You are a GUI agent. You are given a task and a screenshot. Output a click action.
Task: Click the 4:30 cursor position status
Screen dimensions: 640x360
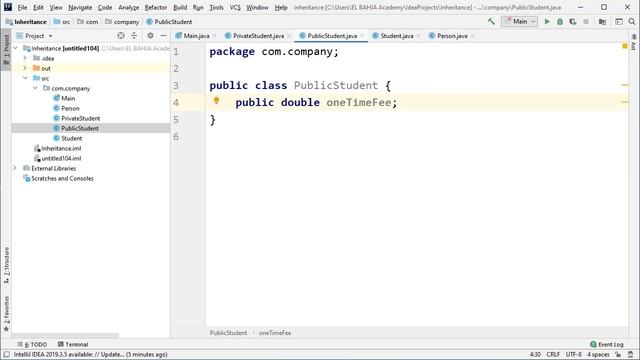[x=535, y=354]
